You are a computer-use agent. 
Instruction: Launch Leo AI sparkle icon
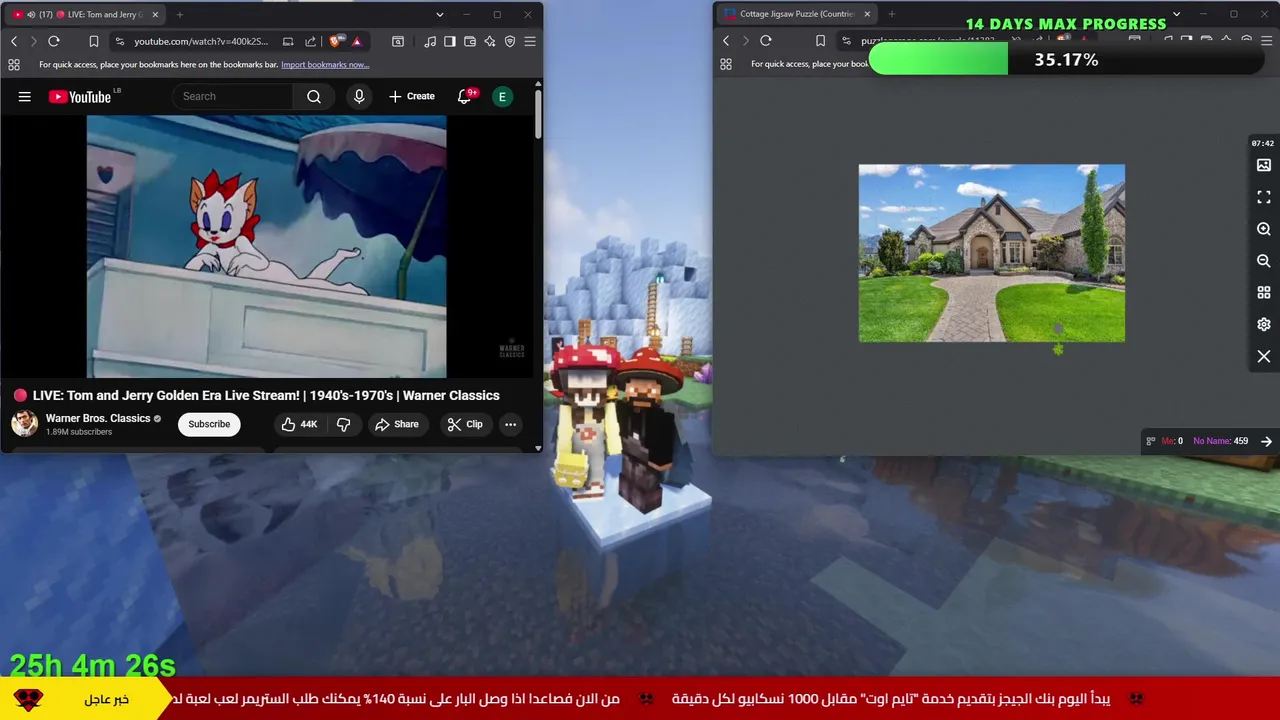(490, 41)
